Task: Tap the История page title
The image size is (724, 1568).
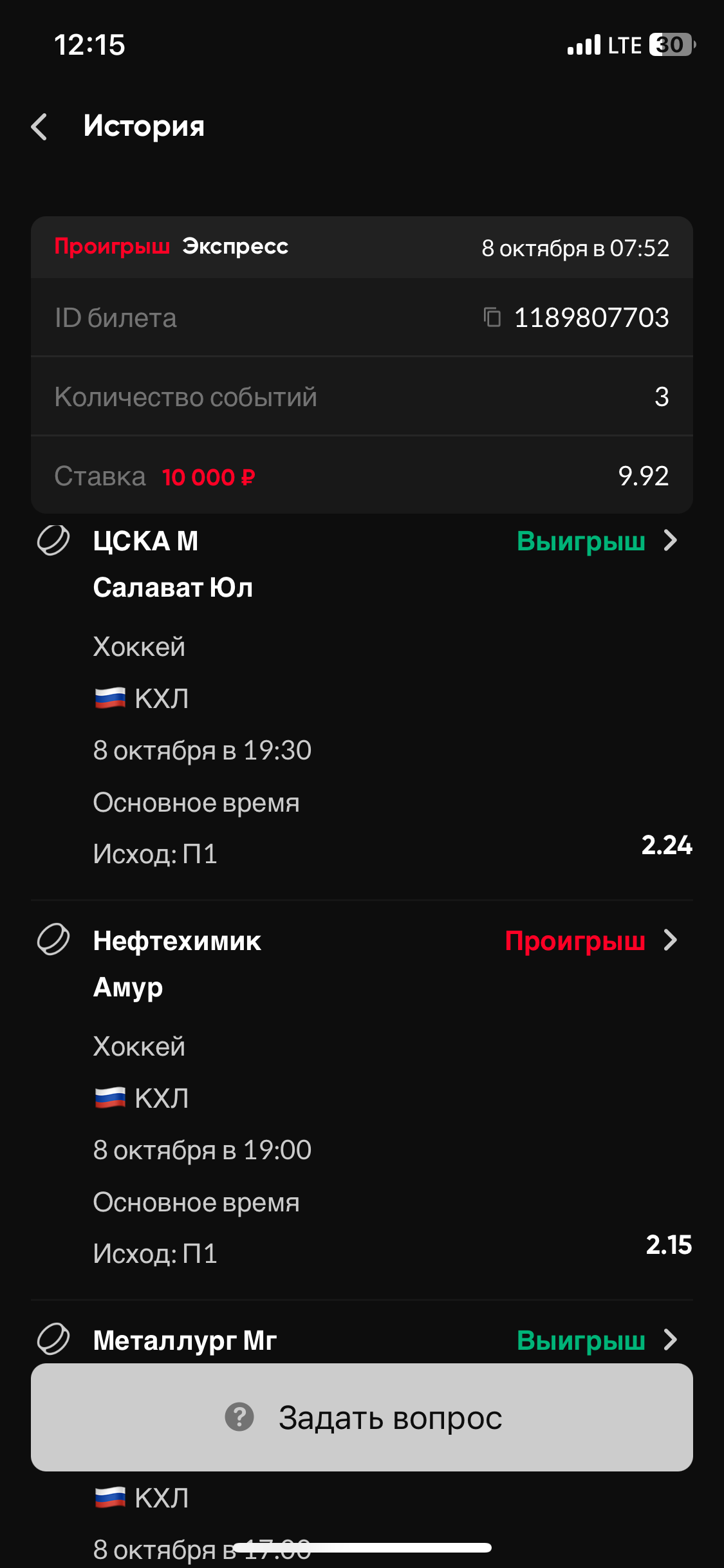Action: [x=144, y=126]
